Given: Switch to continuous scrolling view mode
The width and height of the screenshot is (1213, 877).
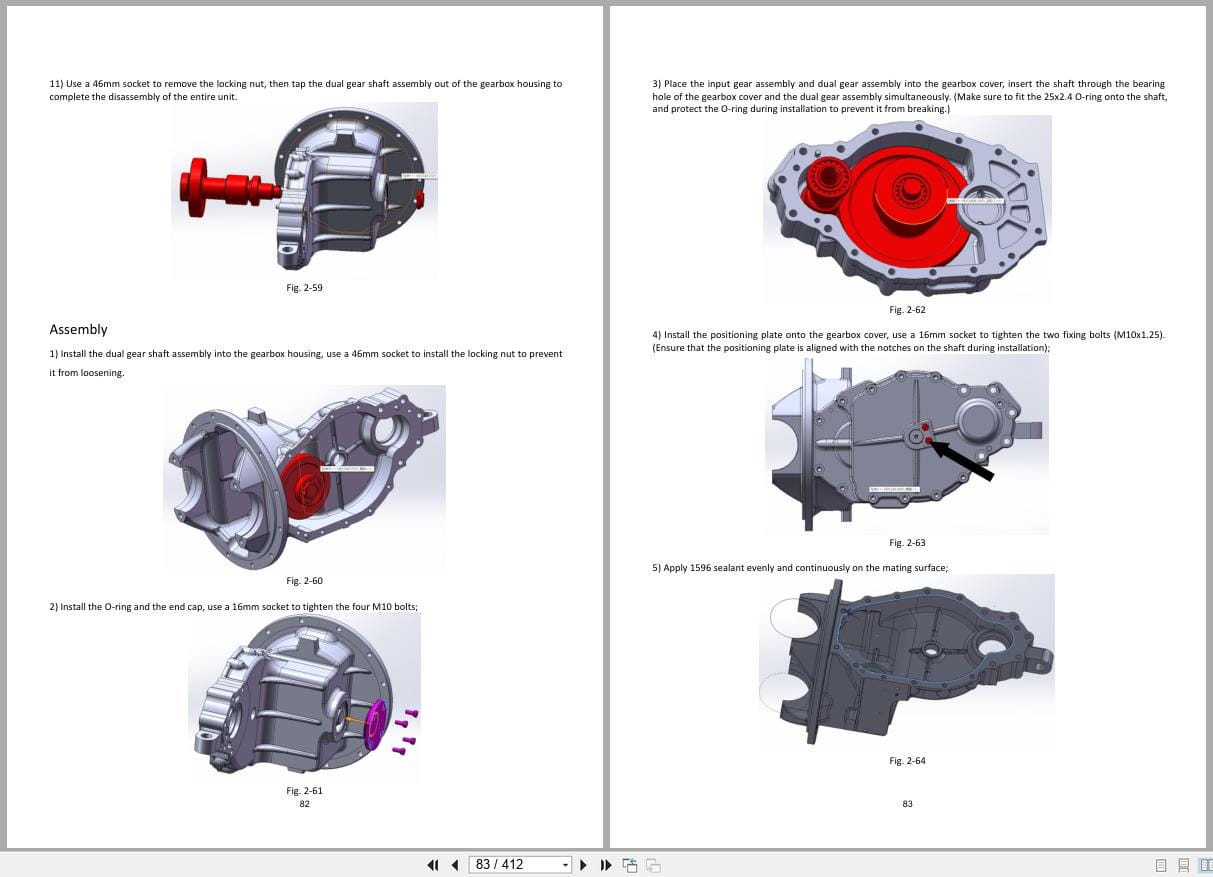Looking at the screenshot, I should click(1185, 864).
